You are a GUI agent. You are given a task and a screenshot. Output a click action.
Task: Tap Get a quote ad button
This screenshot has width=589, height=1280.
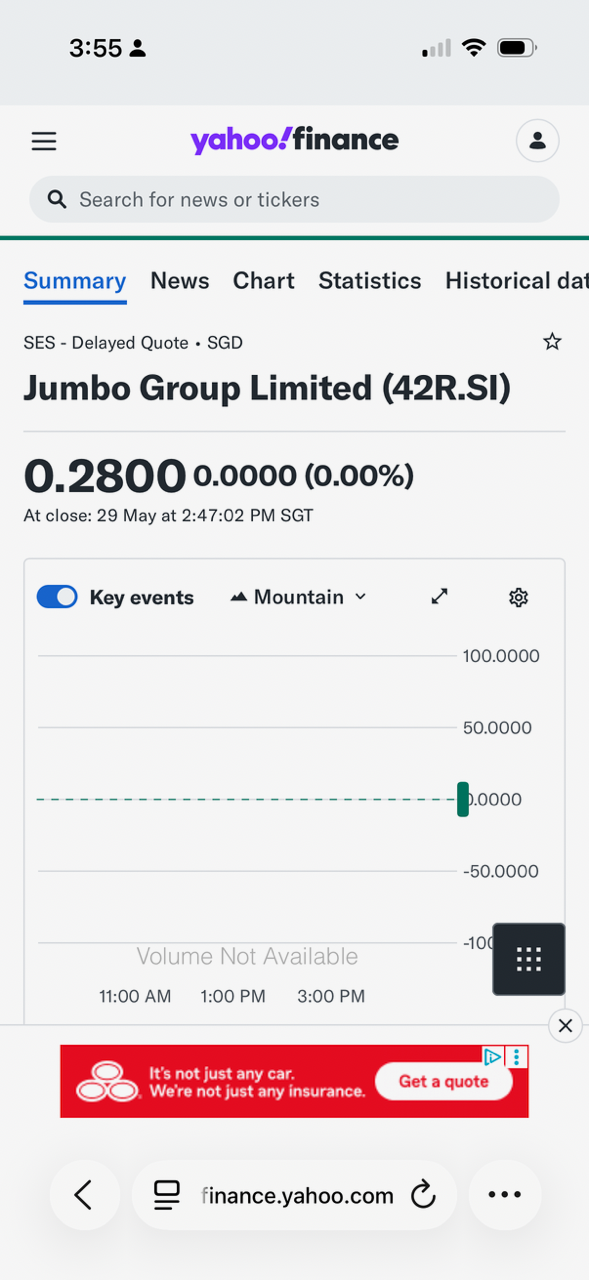pos(444,1081)
